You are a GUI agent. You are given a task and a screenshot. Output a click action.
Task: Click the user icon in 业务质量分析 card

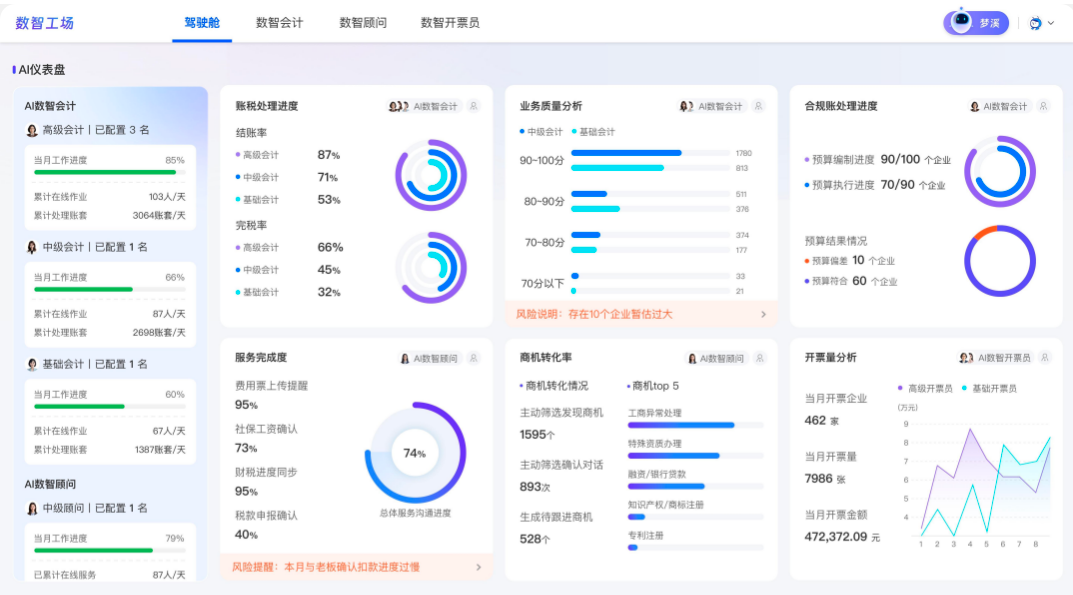click(758, 106)
